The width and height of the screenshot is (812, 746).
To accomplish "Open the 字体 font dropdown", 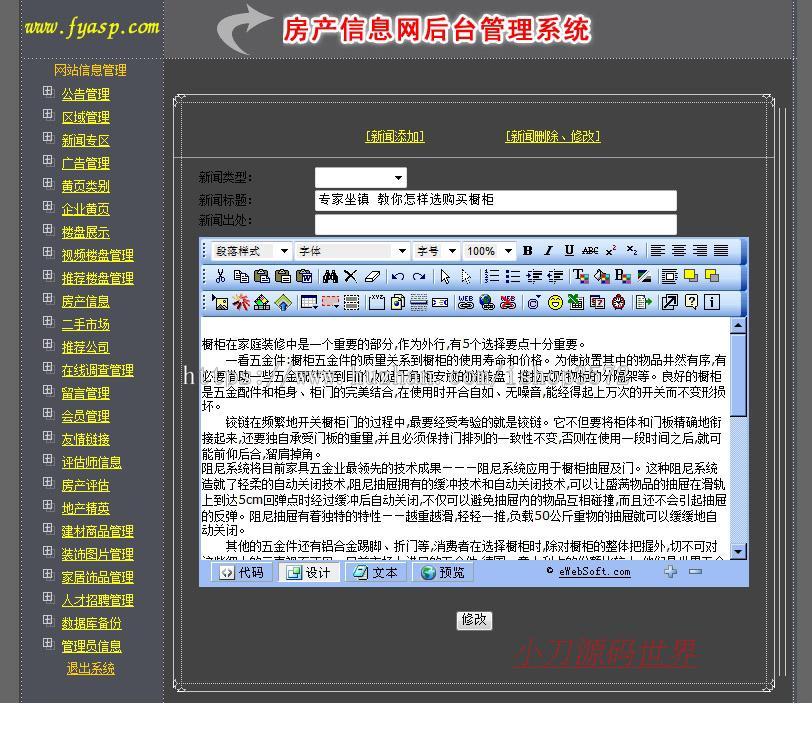I will [352, 249].
